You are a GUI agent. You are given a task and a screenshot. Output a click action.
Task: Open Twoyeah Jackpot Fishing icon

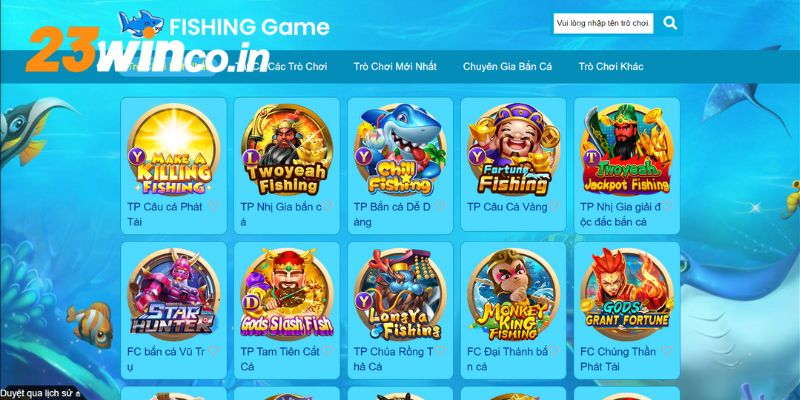(x=627, y=149)
